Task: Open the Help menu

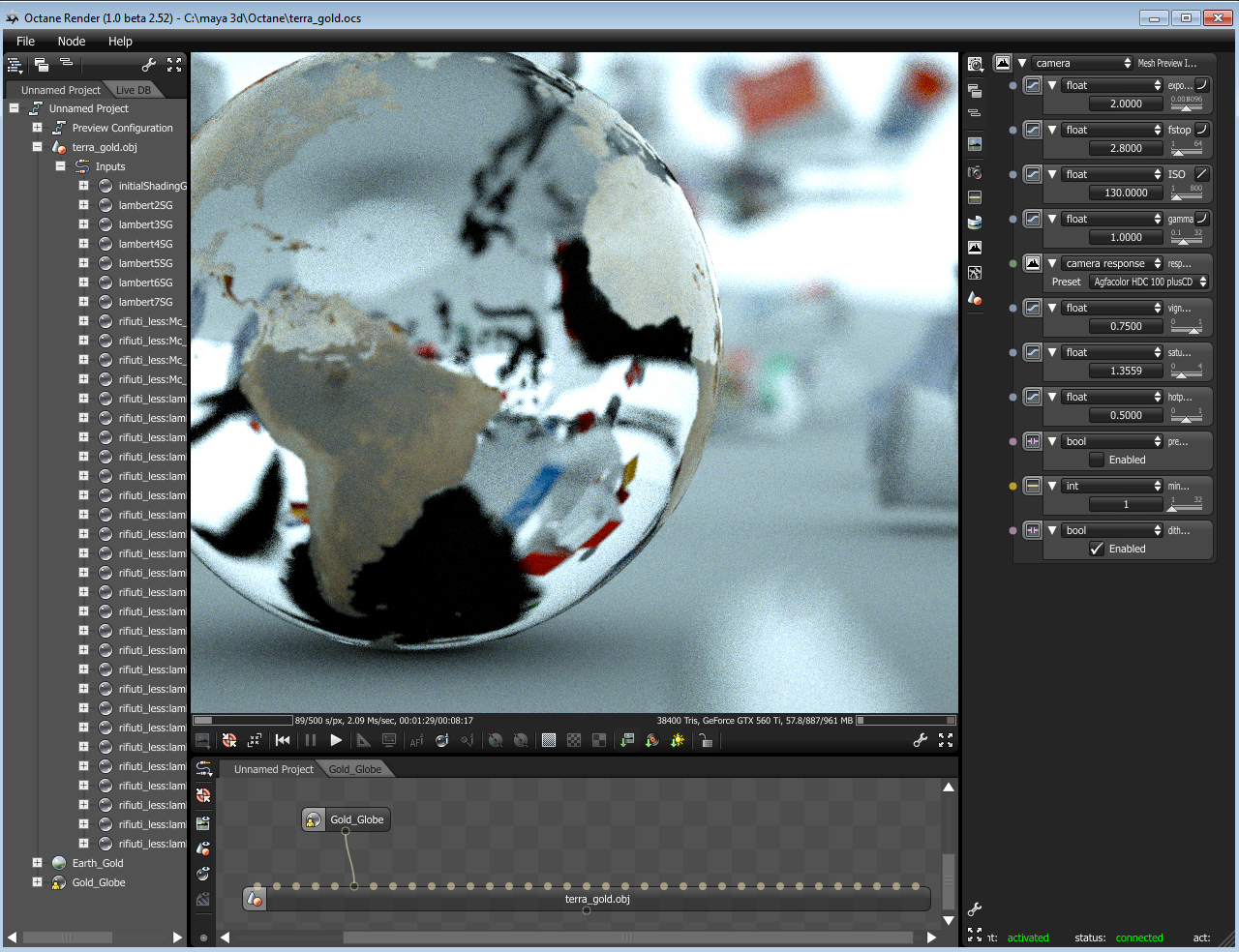Action: pos(120,42)
